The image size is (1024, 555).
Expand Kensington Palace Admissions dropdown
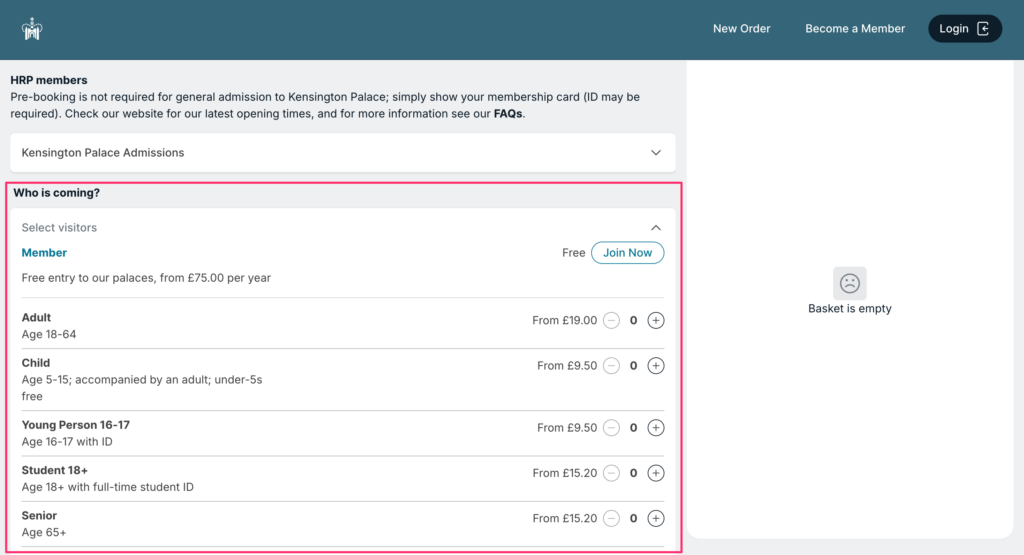point(343,153)
